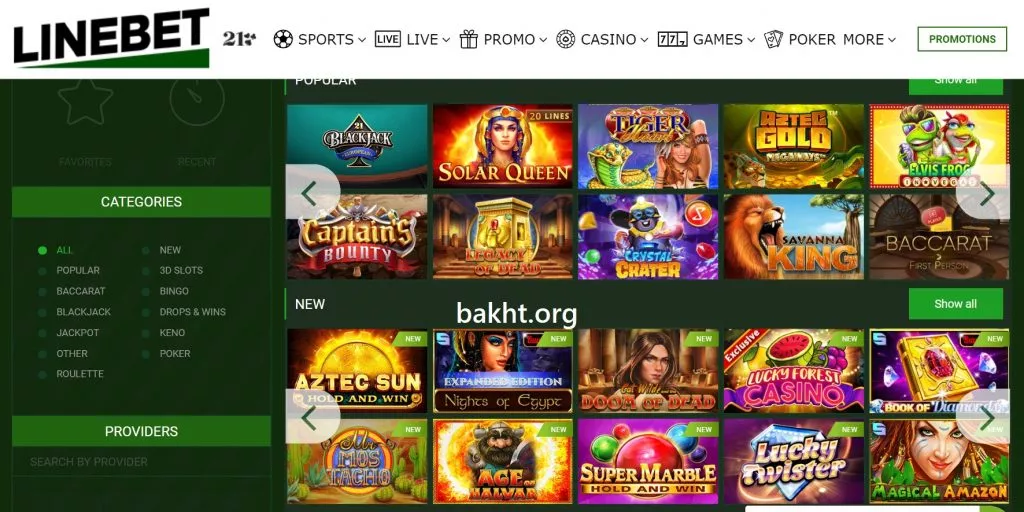The image size is (1024, 512).
Task: Click Show all in the New section
Action: (955, 304)
